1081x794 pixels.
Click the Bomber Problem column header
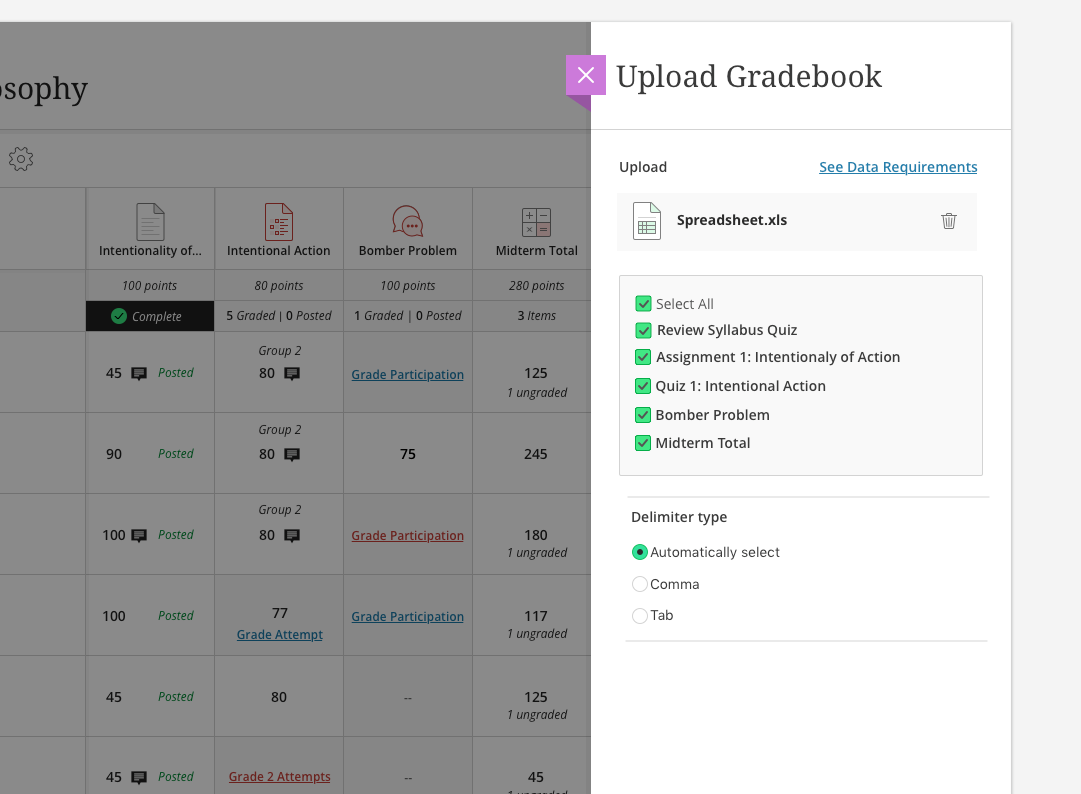coord(407,230)
